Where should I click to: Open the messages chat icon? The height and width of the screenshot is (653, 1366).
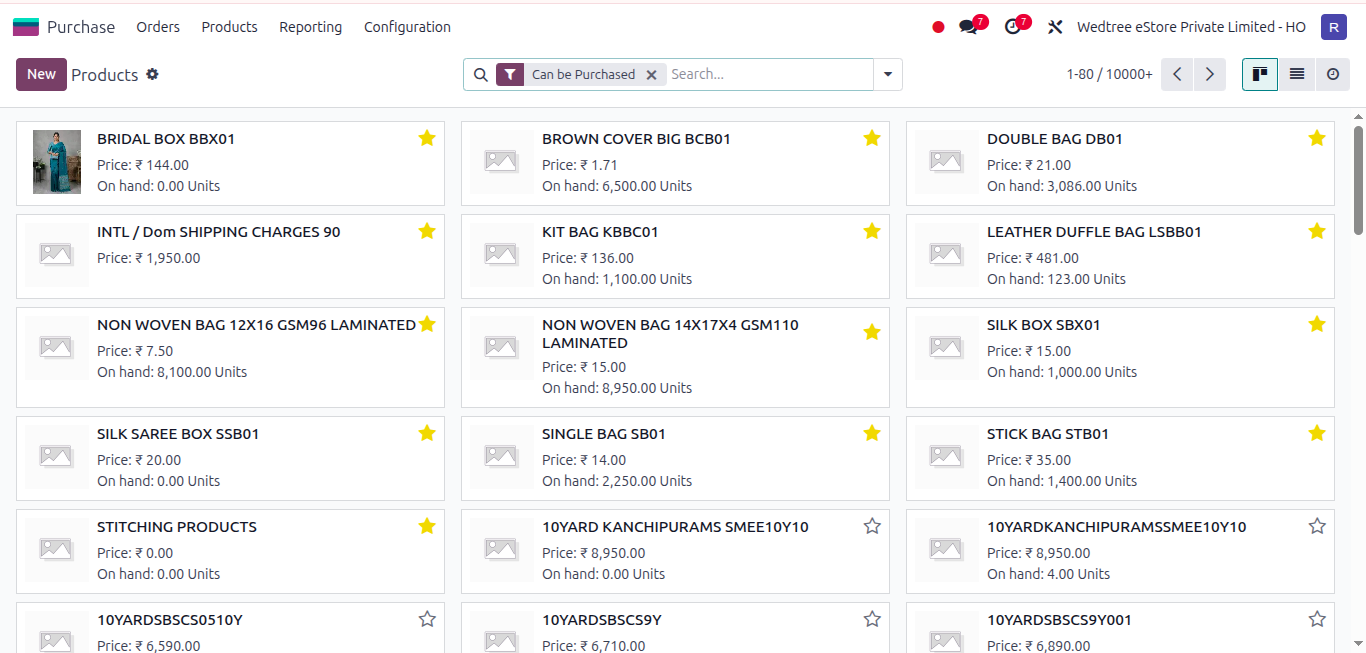[x=968, y=27]
